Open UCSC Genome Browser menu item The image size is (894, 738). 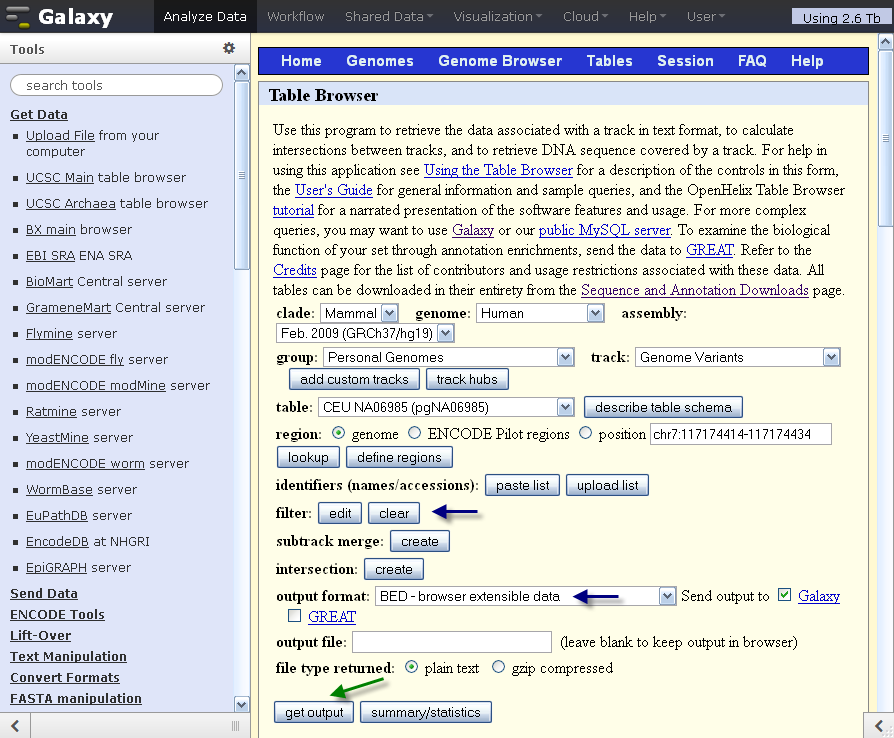(500, 61)
